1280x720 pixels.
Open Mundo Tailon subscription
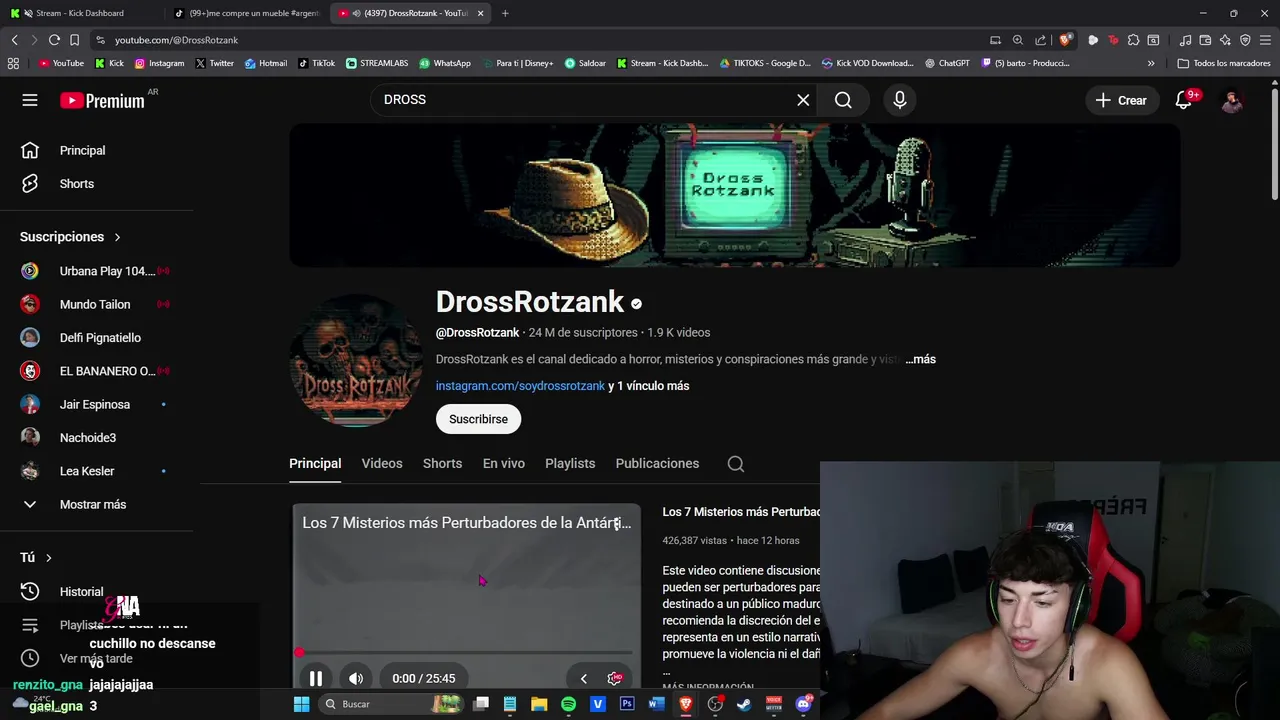97,304
